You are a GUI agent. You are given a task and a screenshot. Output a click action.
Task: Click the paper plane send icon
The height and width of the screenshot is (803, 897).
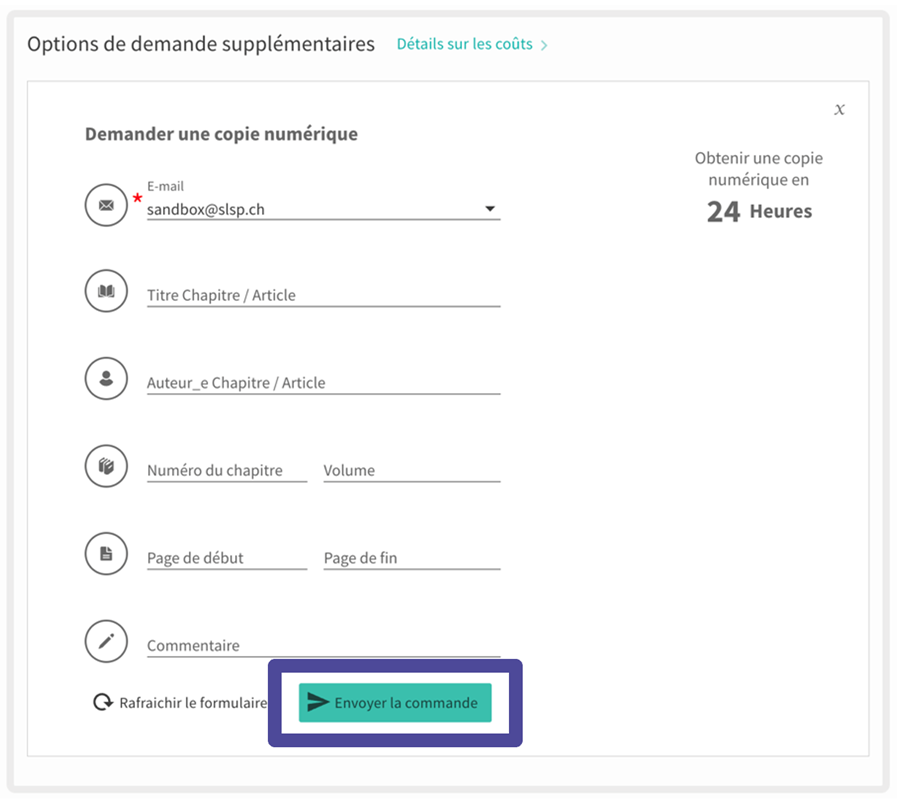318,703
